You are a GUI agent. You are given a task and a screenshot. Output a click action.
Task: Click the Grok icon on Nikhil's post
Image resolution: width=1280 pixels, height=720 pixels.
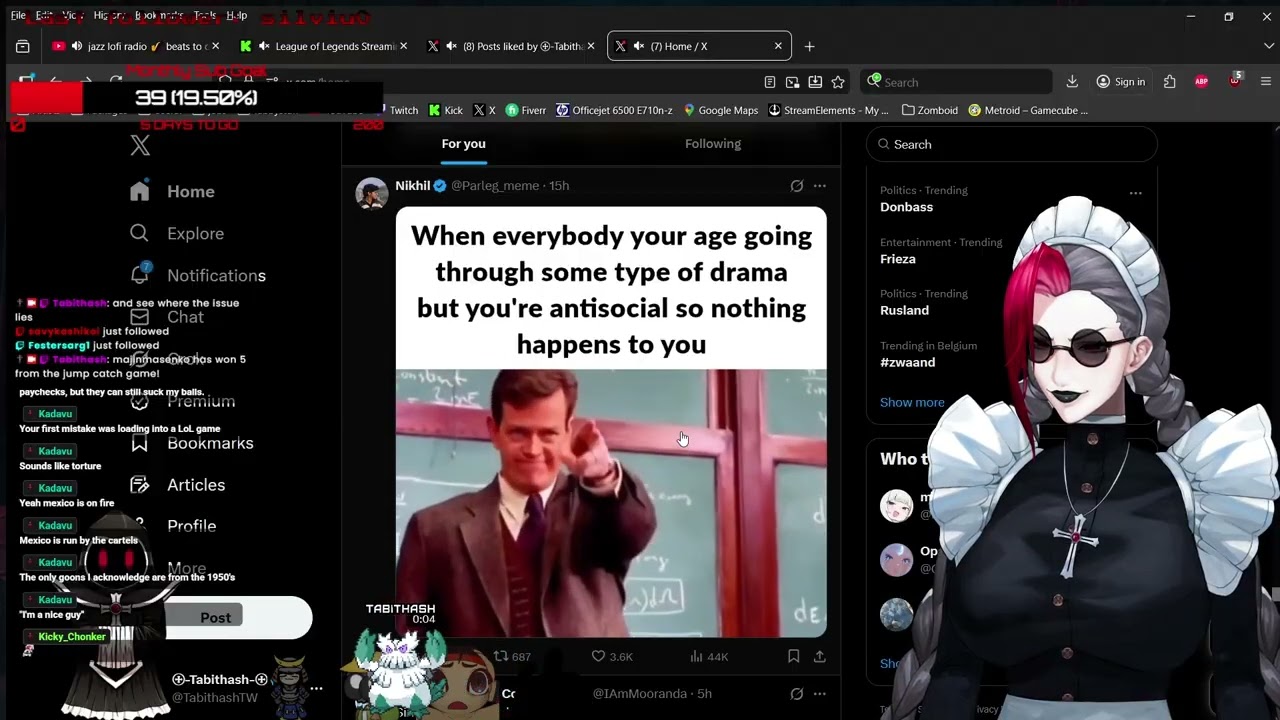(x=797, y=186)
